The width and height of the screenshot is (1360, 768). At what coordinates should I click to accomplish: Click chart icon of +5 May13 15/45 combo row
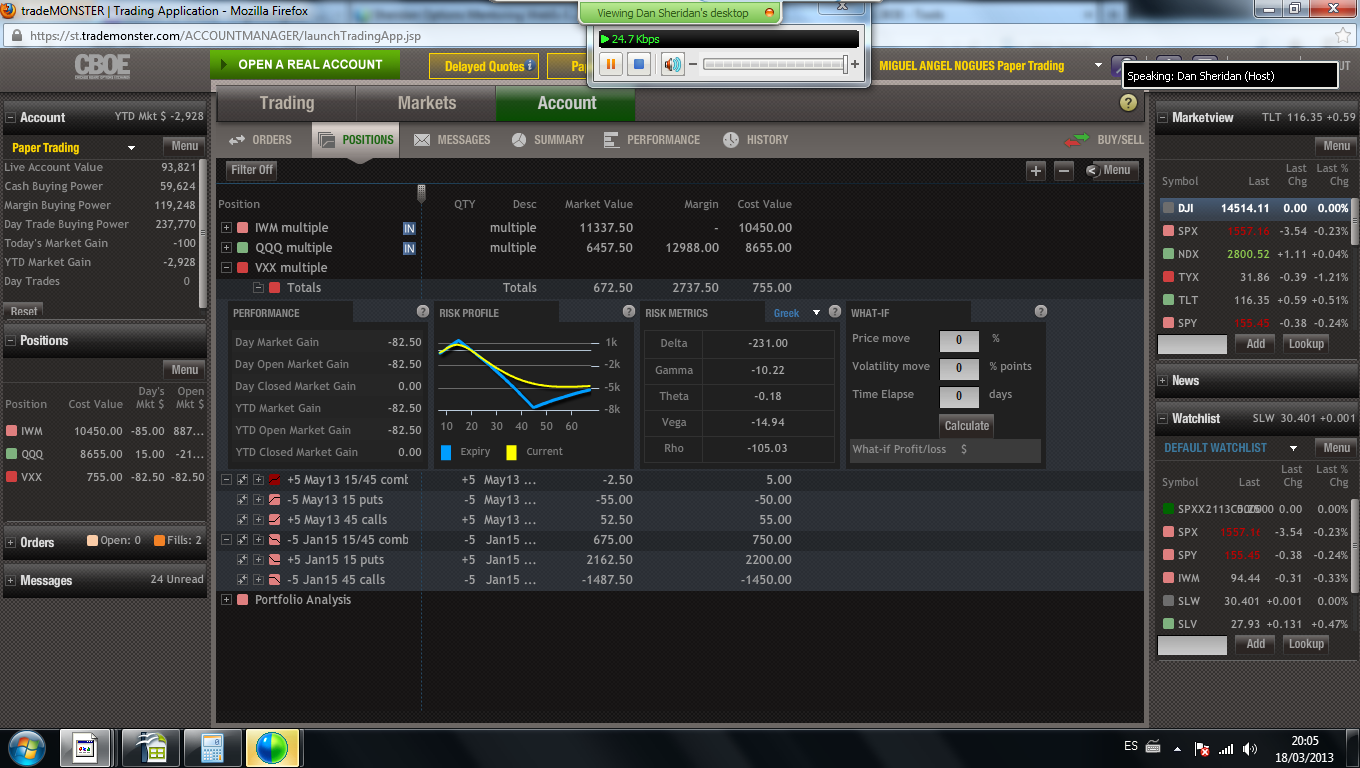coord(275,480)
